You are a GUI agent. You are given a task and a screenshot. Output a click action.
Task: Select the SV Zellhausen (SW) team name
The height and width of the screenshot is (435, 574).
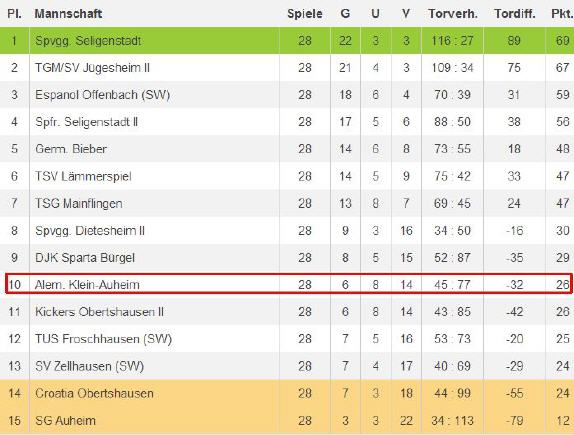pos(89,366)
